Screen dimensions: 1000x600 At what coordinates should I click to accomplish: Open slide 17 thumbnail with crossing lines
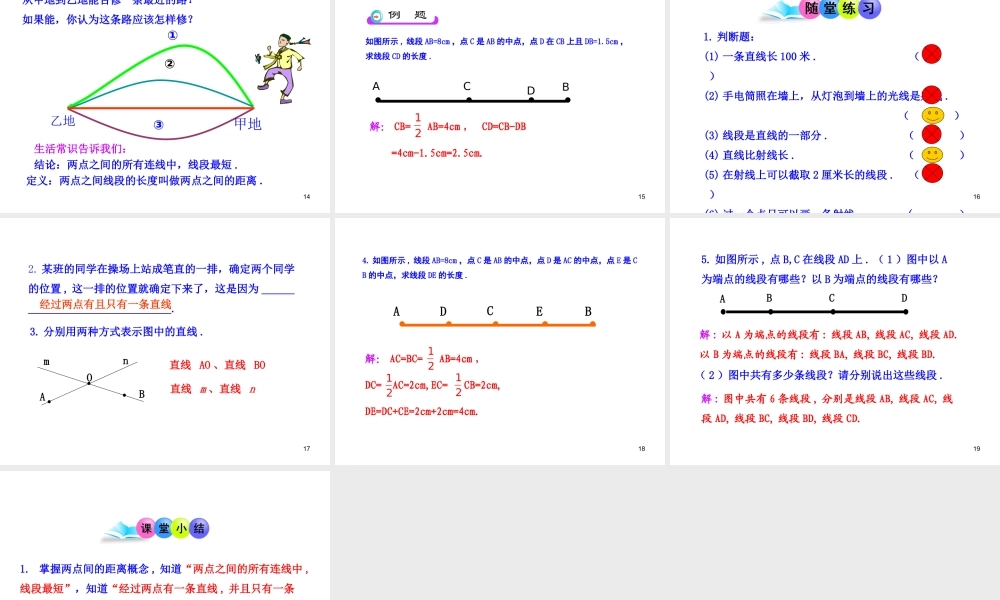coord(165,341)
